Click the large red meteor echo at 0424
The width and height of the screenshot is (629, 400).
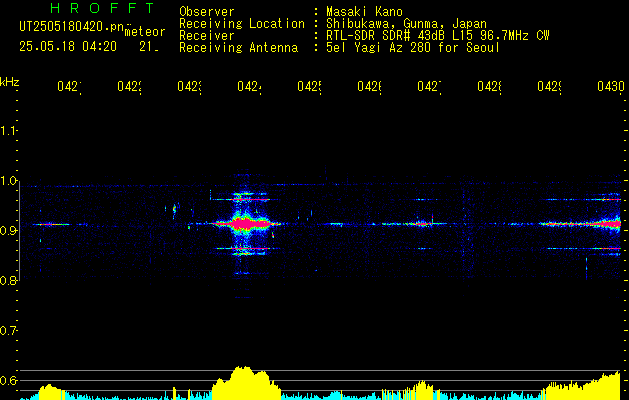click(x=246, y=223)
